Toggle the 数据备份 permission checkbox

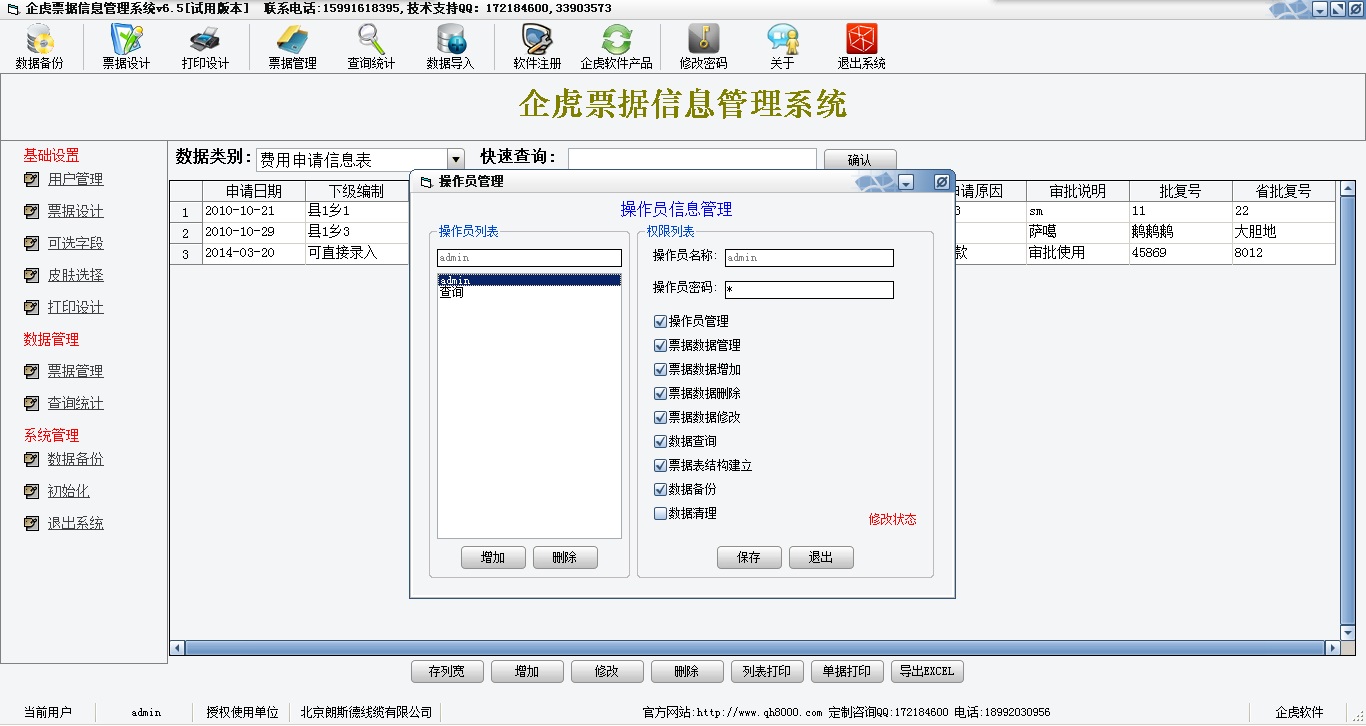click(x=660, y=490)
